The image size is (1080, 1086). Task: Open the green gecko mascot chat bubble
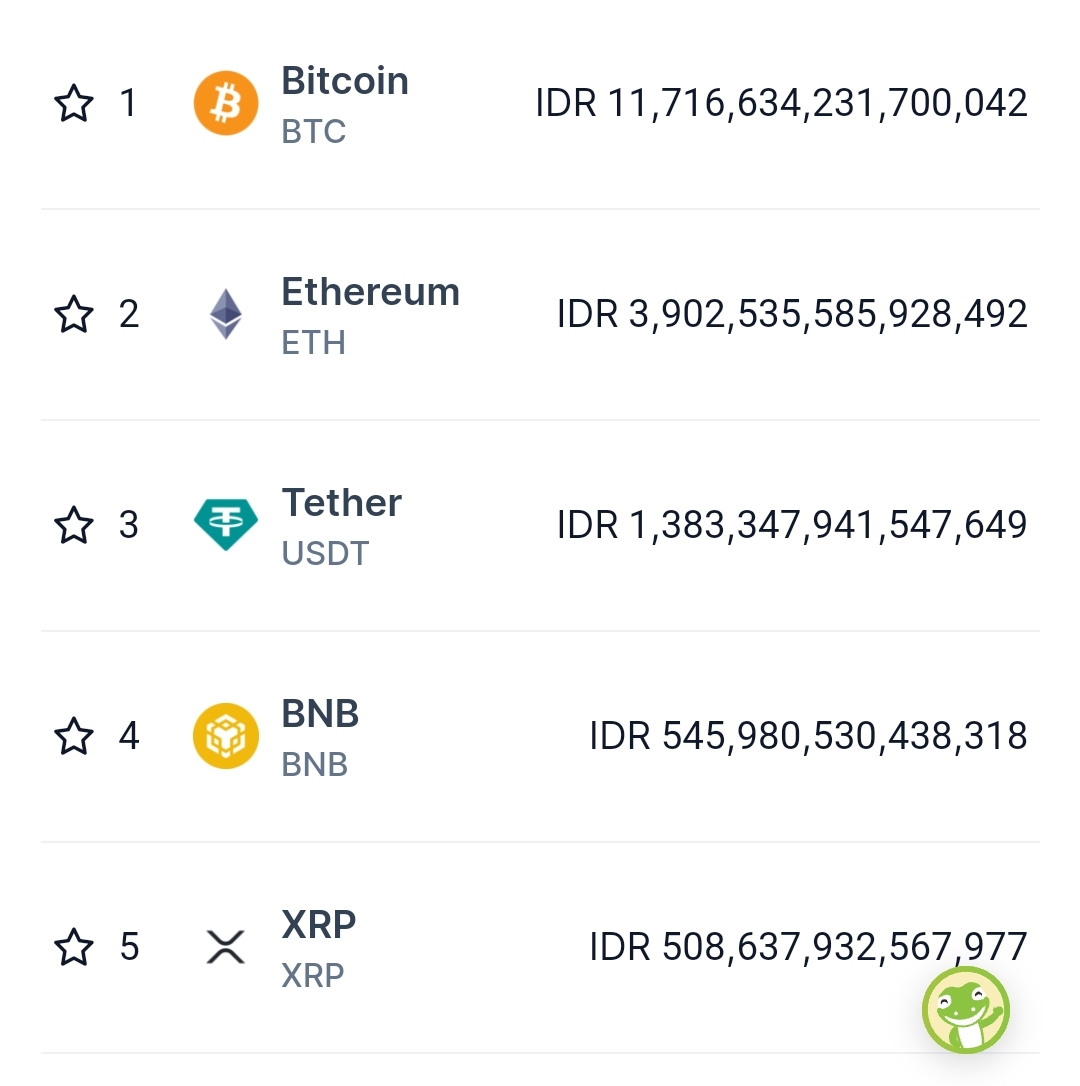965,1010
